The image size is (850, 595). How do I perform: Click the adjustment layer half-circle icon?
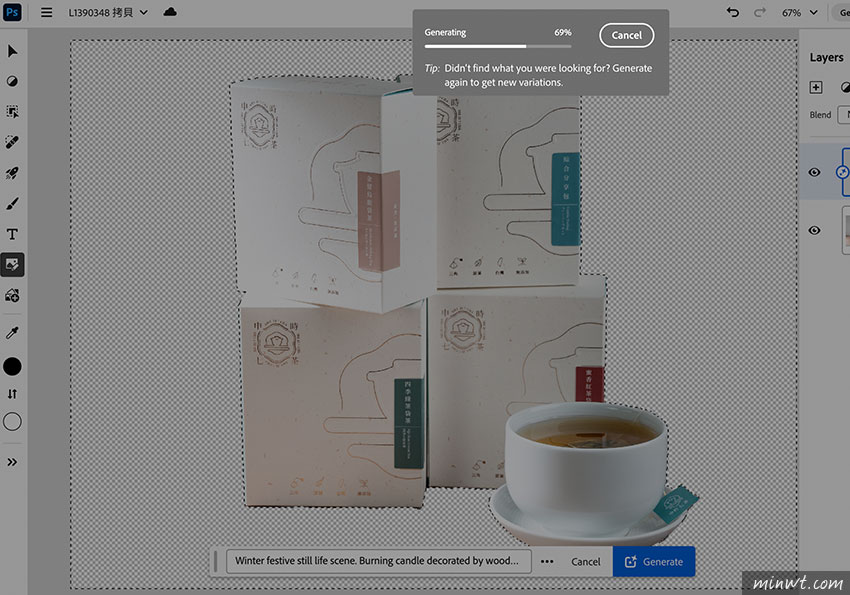(x=845, y=87)
